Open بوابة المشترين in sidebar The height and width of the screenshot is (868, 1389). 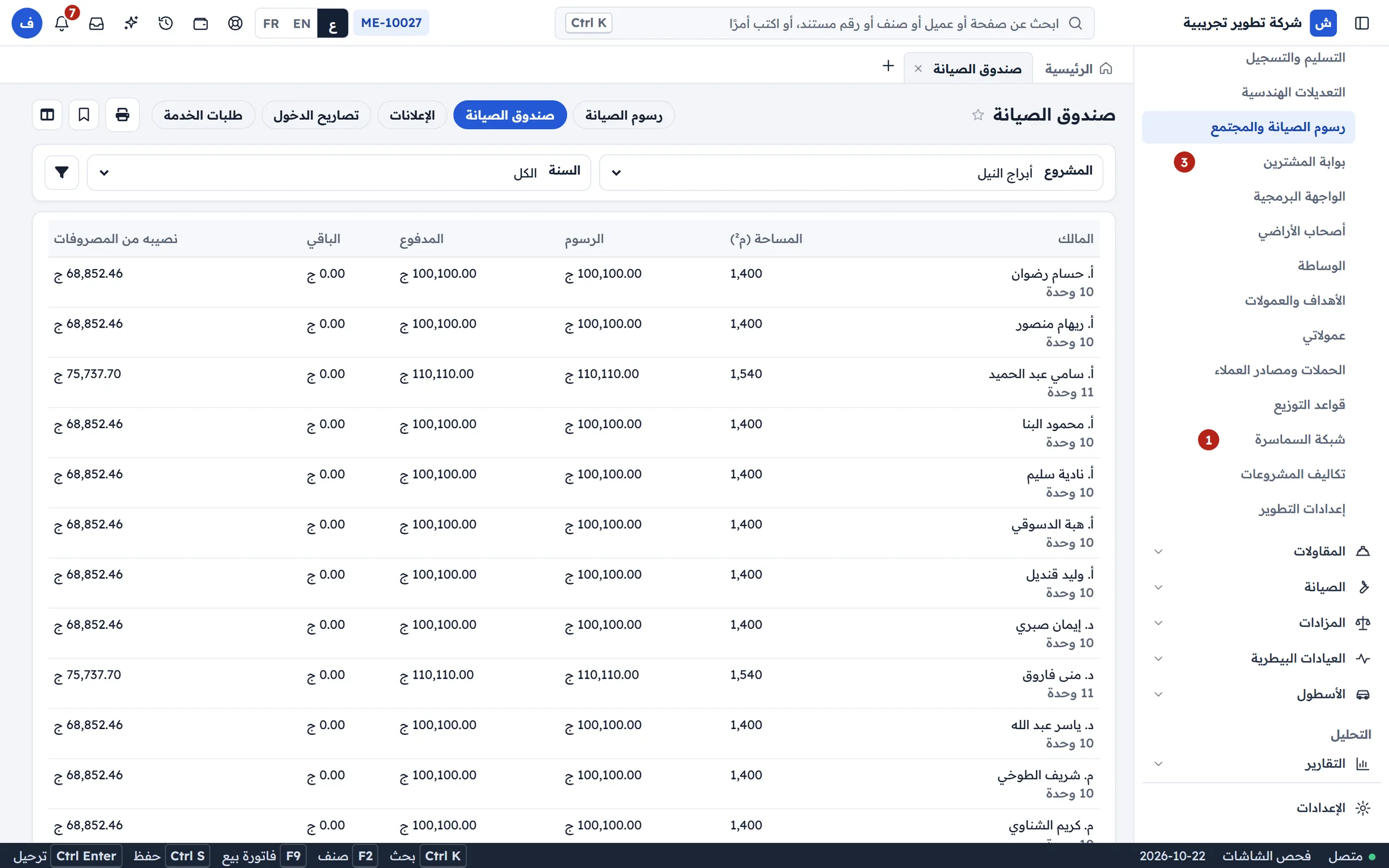(x=1248, y=161)
